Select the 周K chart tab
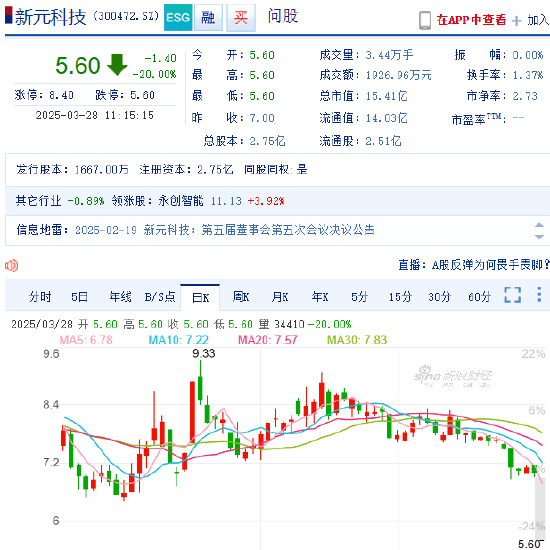This screenshot has width=550, height=550. tap(241, 297)
